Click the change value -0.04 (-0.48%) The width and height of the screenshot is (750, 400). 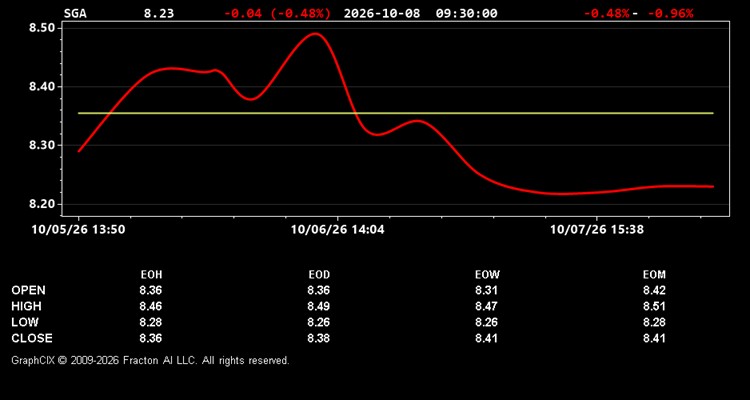pyautogui.click(x=277, y=13)
